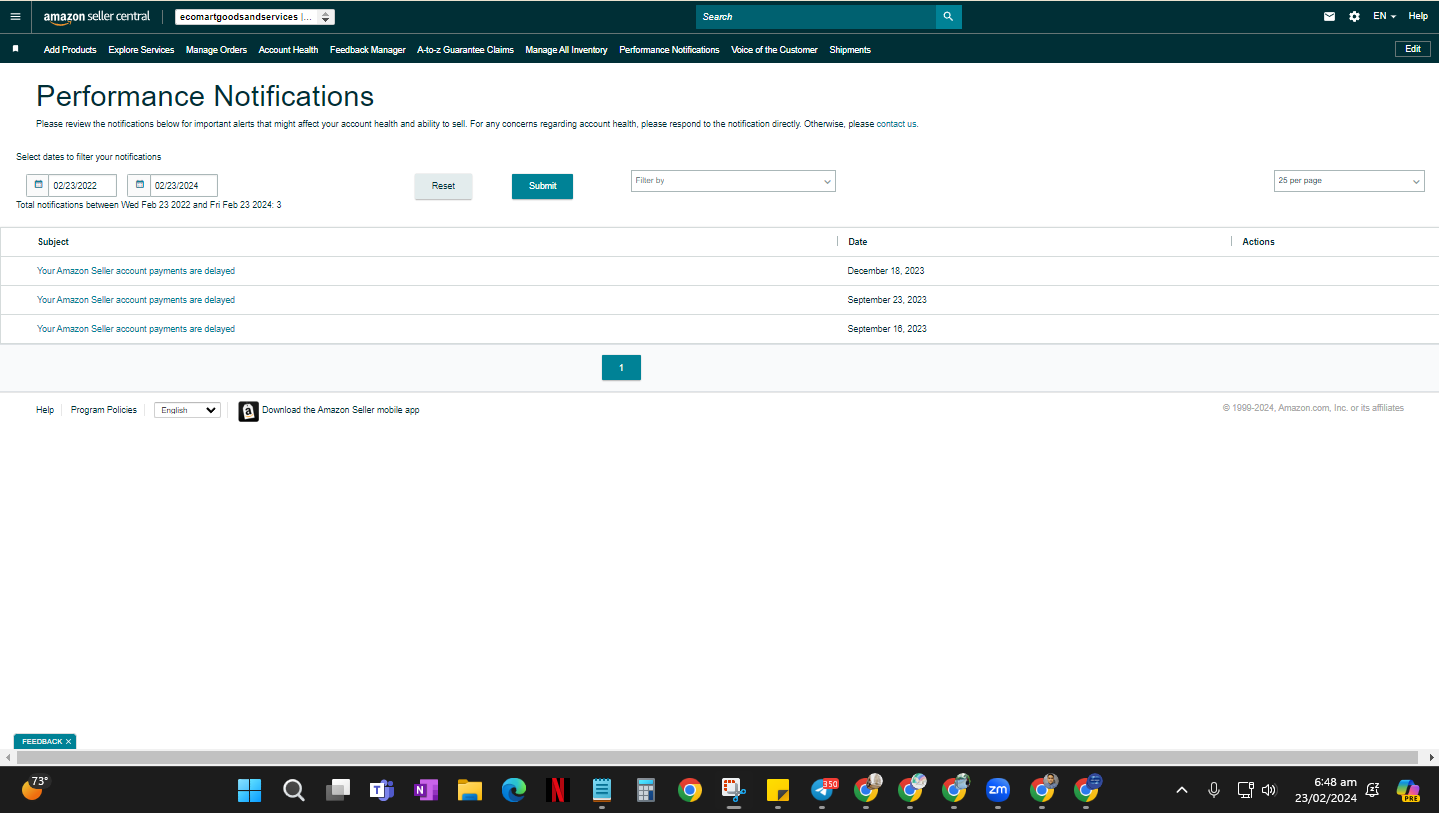Open Microsoft Edge from the taskbar
Screen dimensions: 1439x813
click(514, 790)
